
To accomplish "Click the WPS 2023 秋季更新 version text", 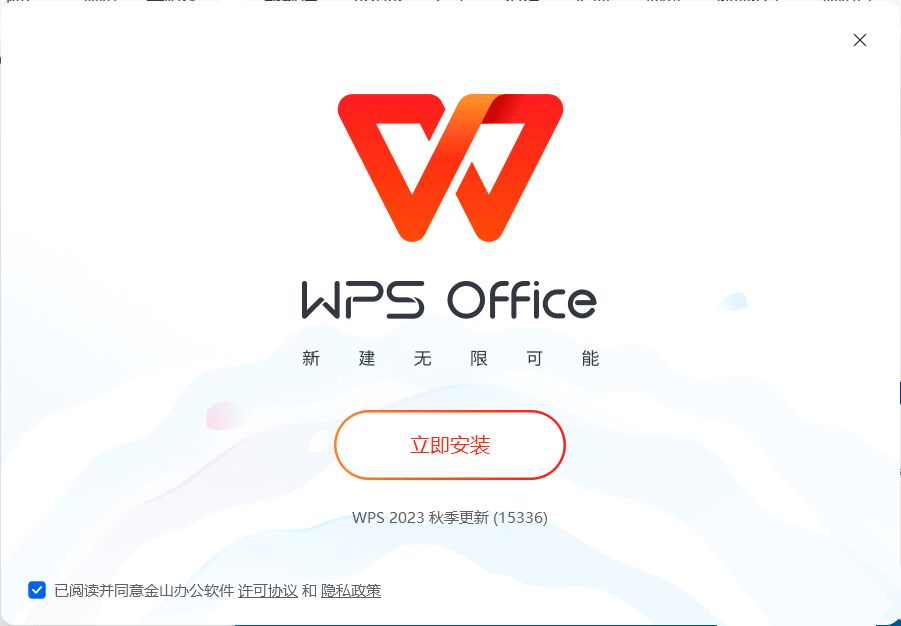I will click(421, 517).
